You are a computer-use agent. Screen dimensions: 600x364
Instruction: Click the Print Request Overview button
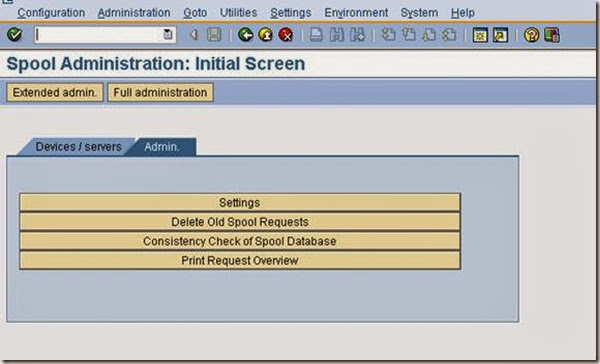point(240,261)
